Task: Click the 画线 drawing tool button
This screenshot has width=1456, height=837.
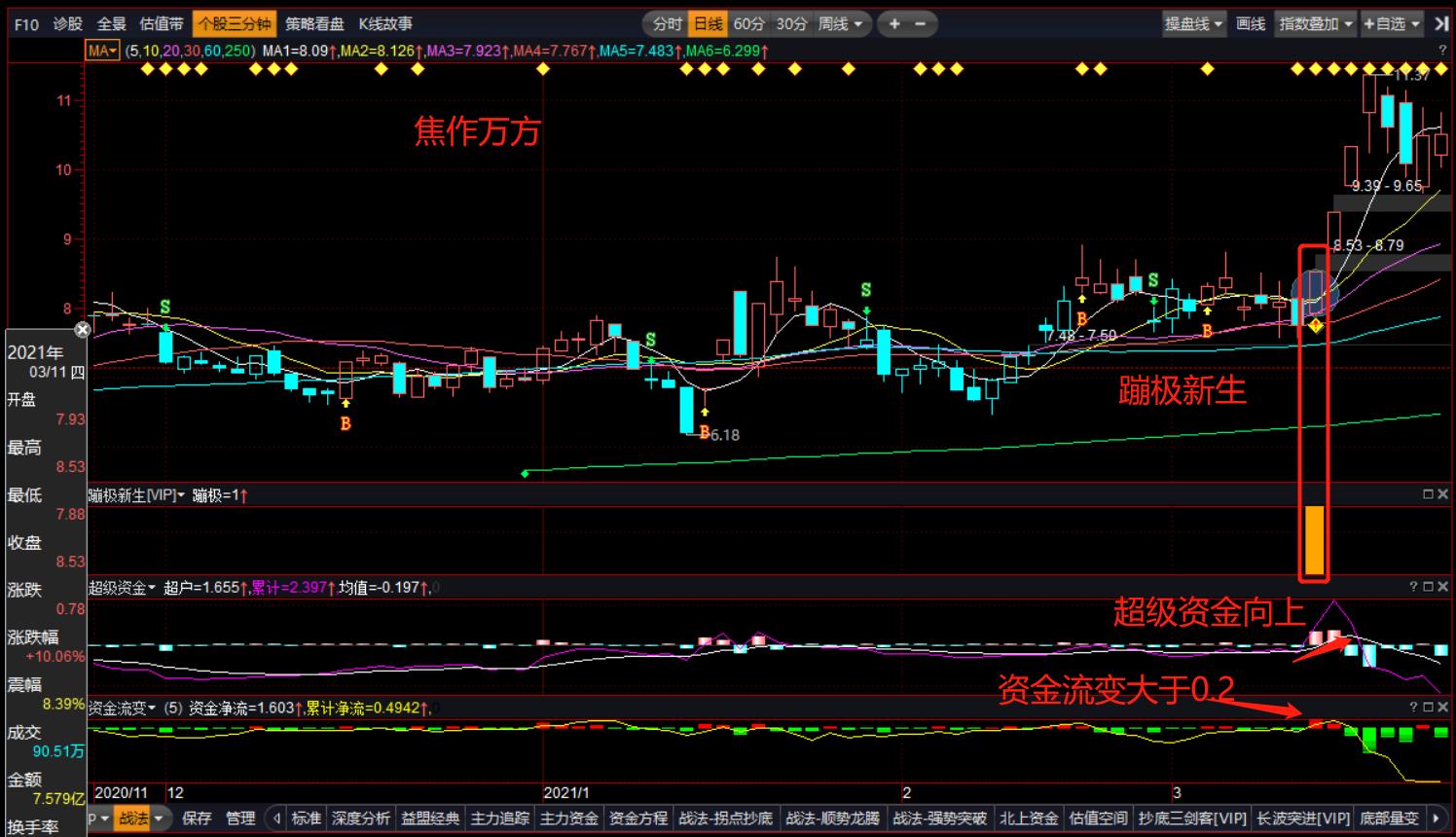Action: (1251, 23)
